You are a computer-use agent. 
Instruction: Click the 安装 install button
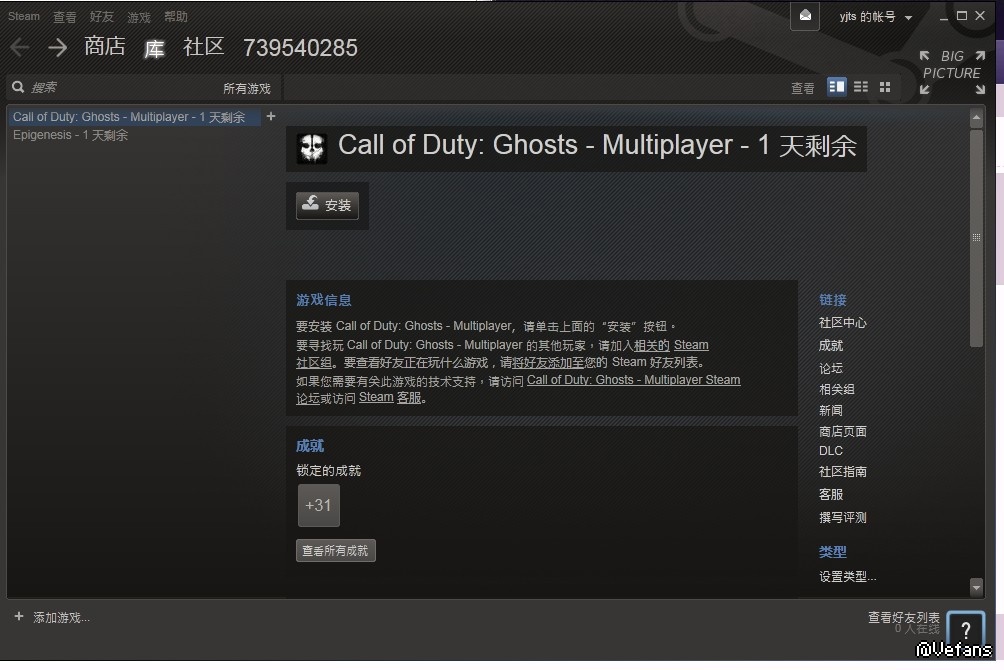[x=327, y=205]
